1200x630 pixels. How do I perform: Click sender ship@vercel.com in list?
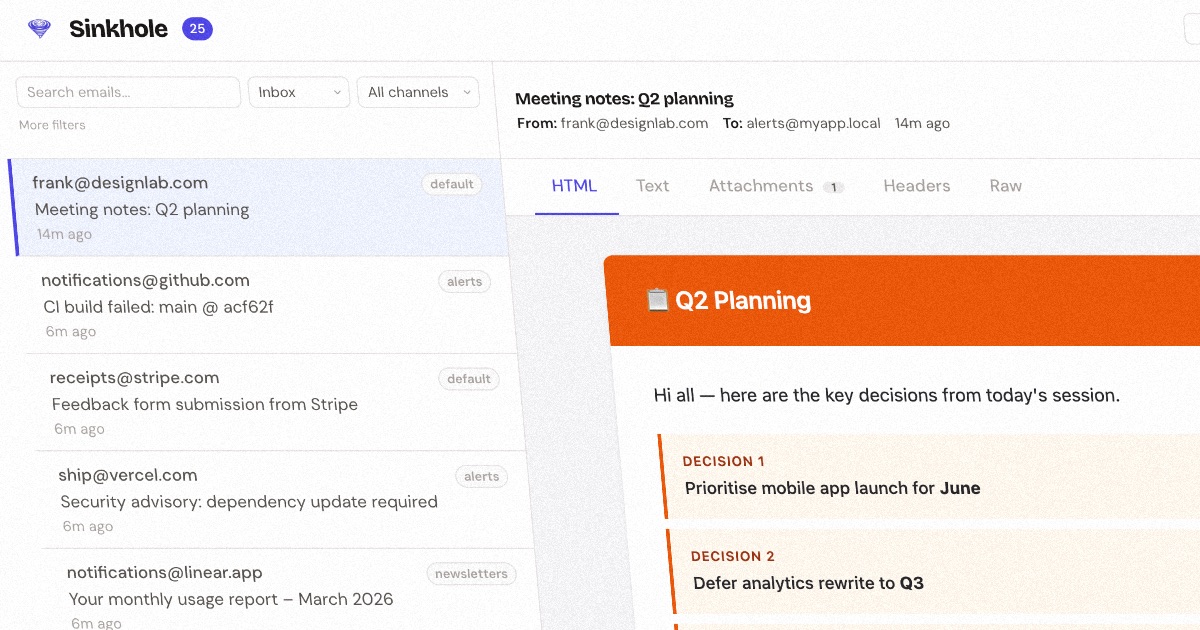(x=128, y=475)
